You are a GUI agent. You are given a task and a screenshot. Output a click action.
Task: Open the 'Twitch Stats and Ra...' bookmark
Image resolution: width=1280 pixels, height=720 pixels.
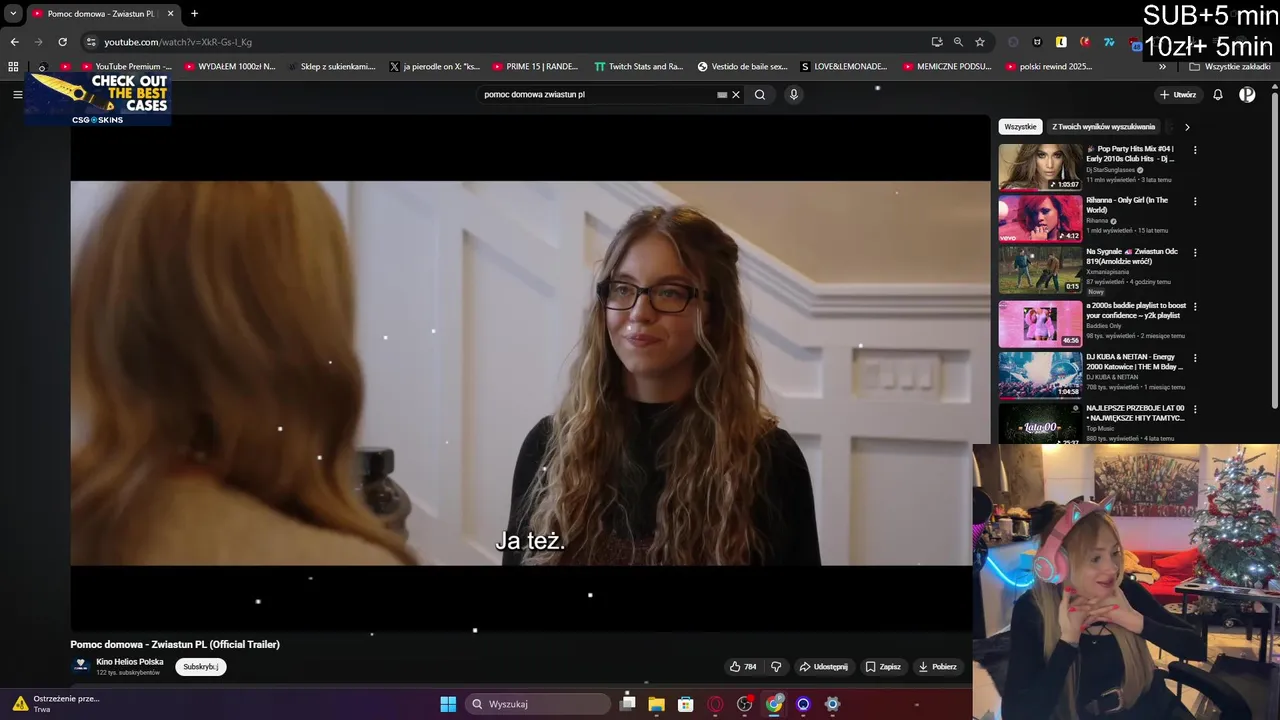pyautogui.click(x=639, y=67)
